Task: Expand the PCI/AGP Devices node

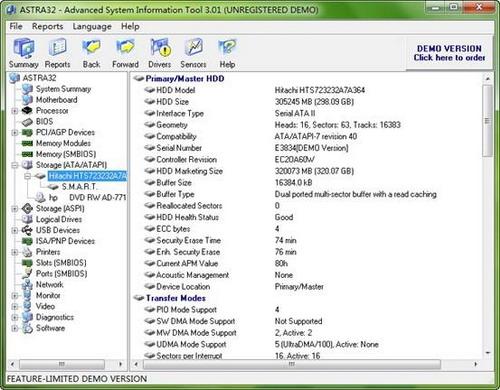Action: click(15, 133)
